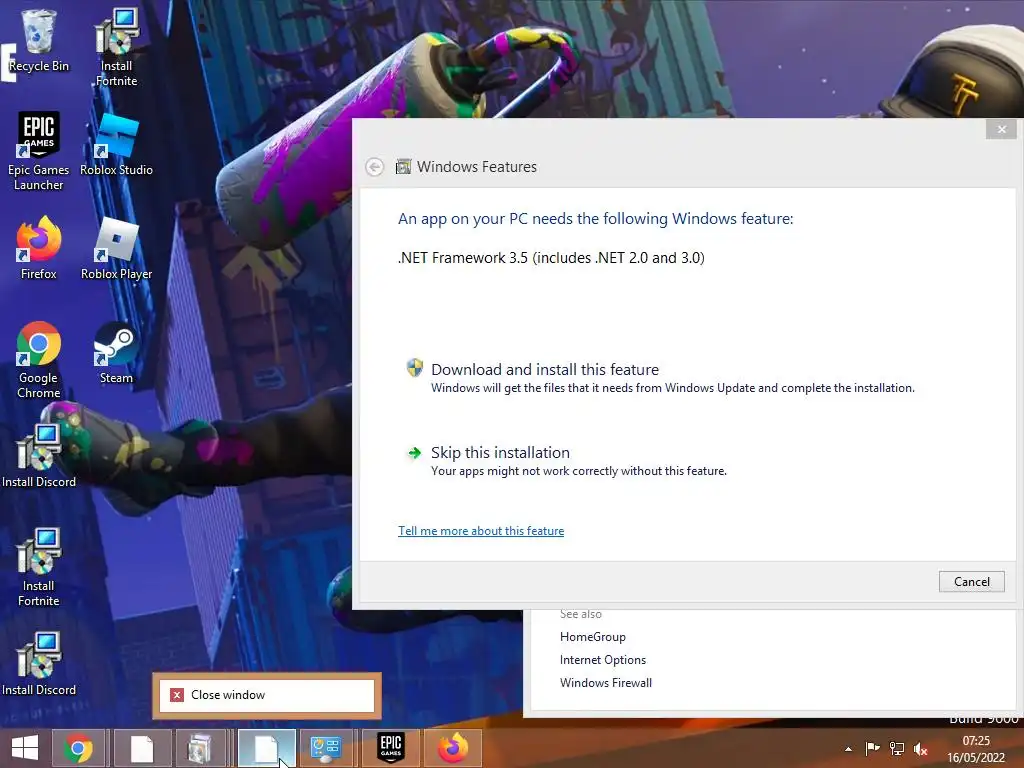
Task: Click the Cancel button
Action: tap(971, 582)
